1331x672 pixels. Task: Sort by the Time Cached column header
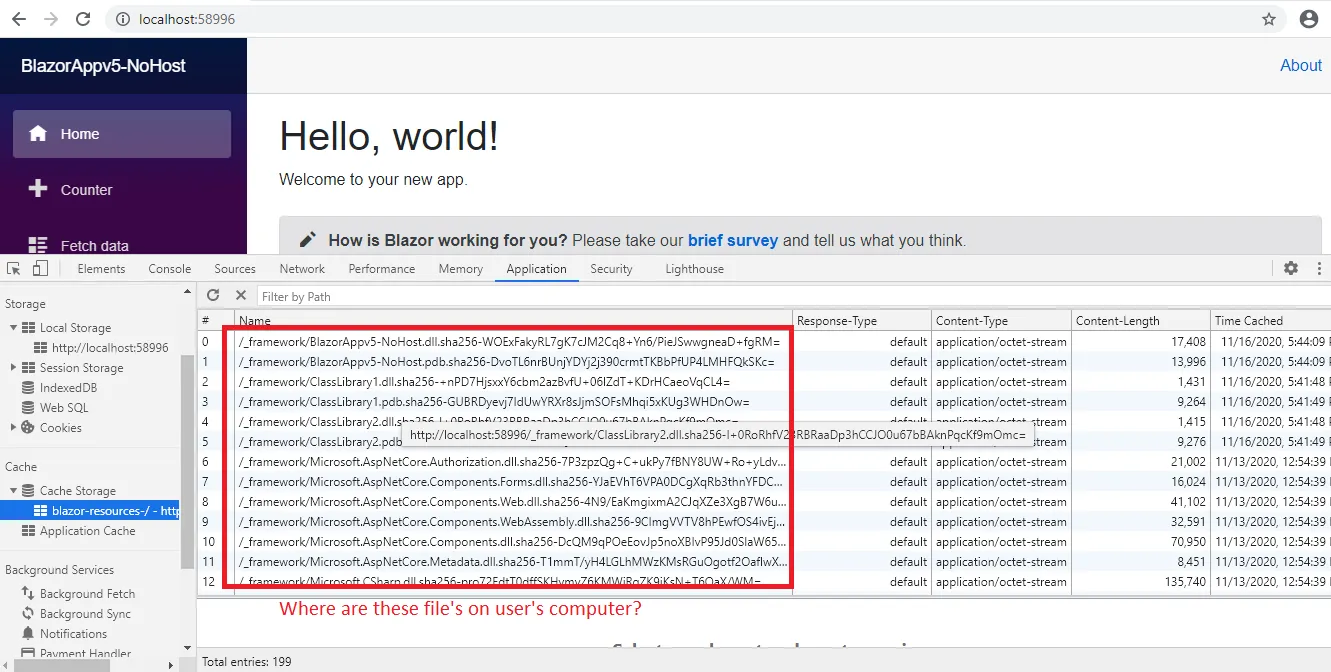[x=1270, y=321]
